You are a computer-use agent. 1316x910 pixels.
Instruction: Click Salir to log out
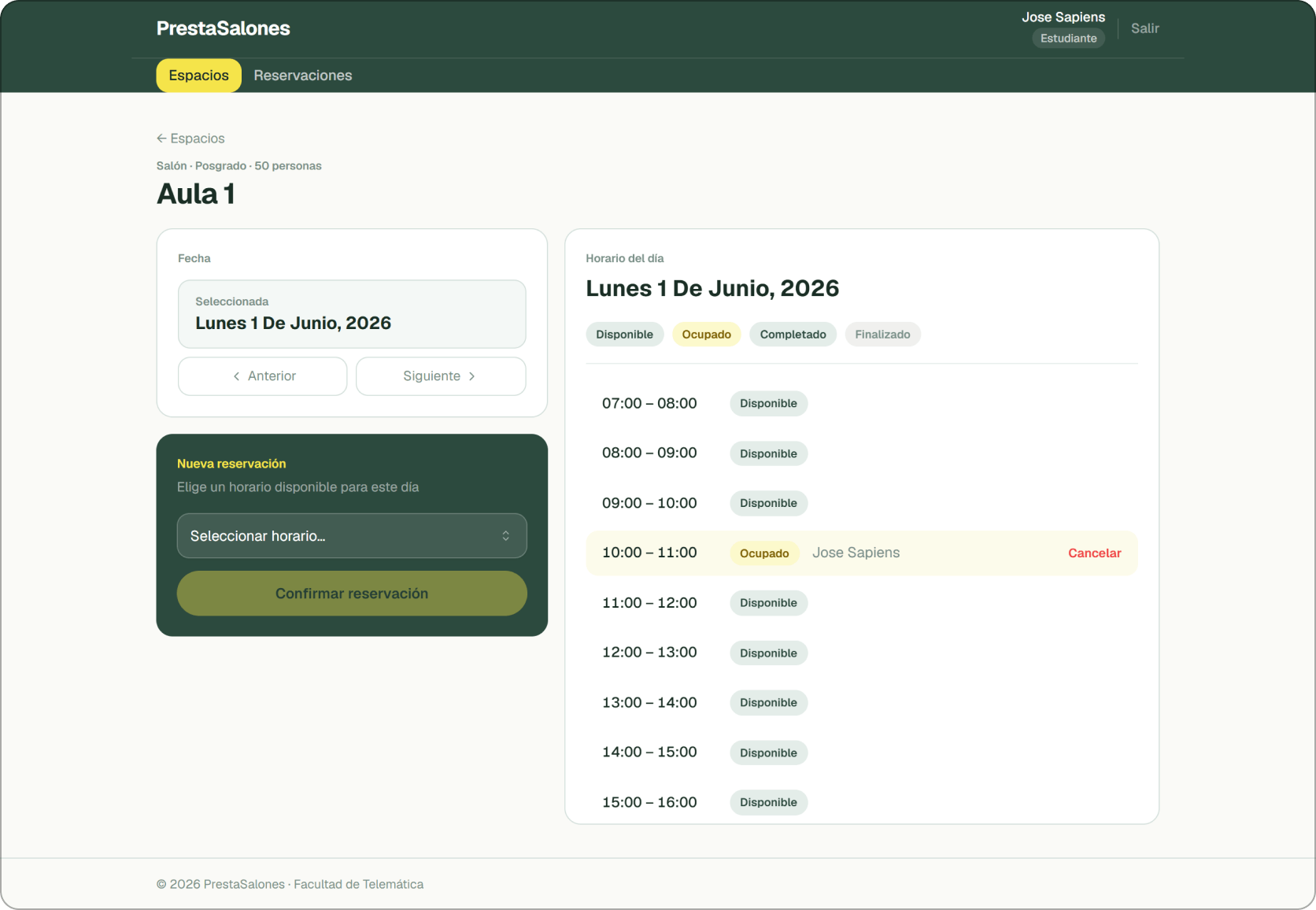1145,28
